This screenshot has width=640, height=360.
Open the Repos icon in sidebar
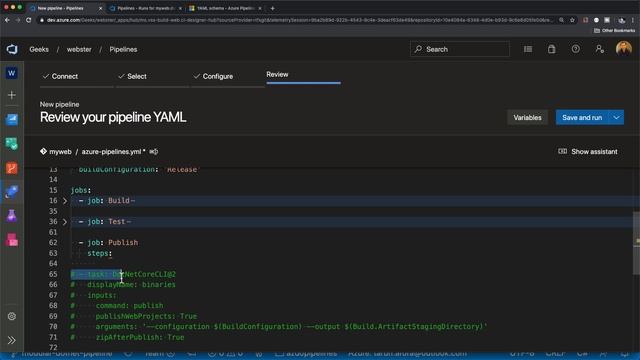[x=11, y=168]
